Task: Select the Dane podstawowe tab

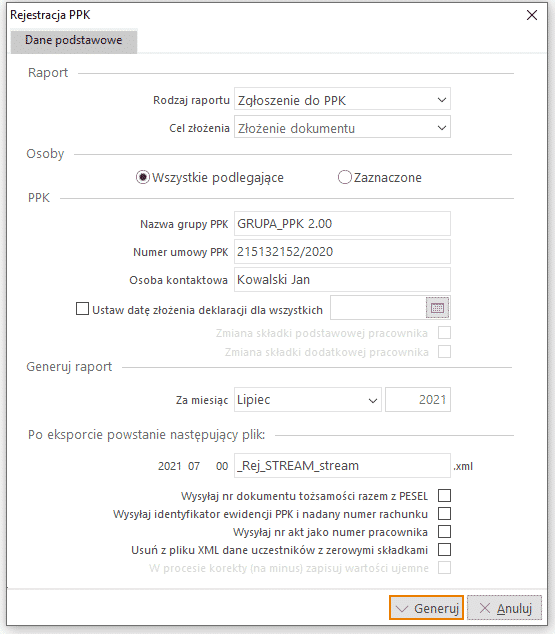Action: tap(74, 40)
